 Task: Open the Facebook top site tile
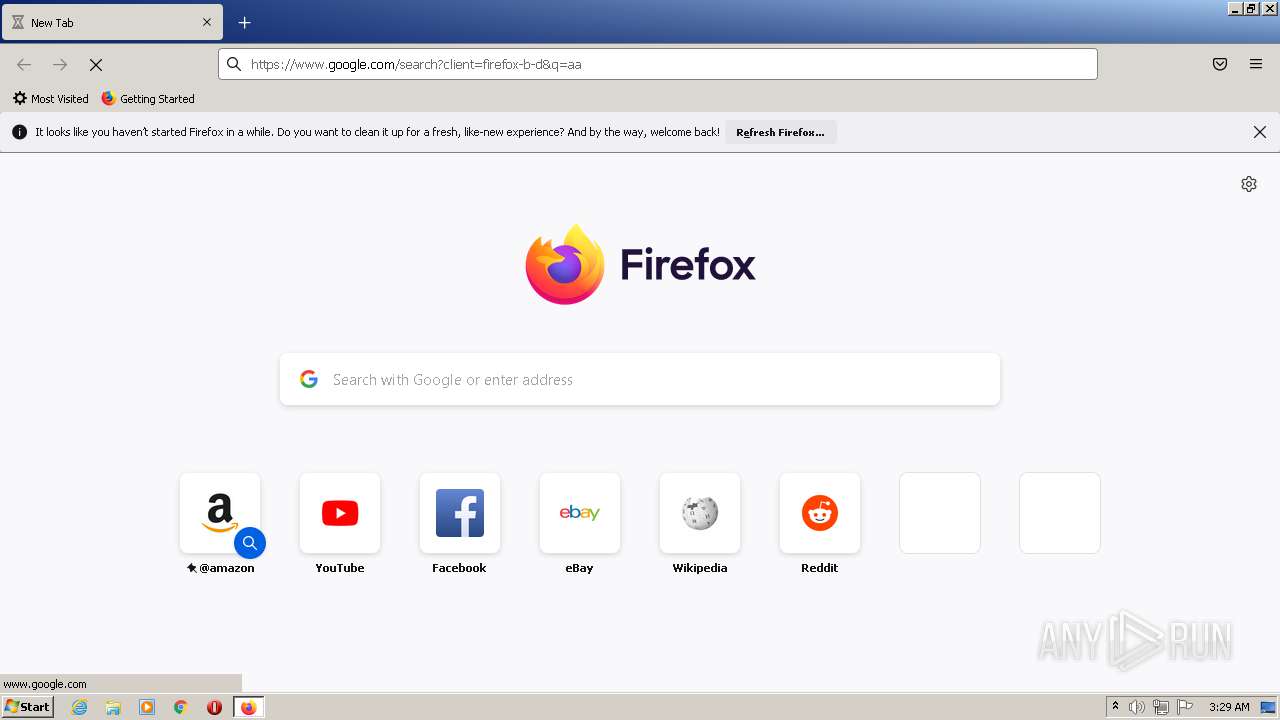[x=460, y=513]
